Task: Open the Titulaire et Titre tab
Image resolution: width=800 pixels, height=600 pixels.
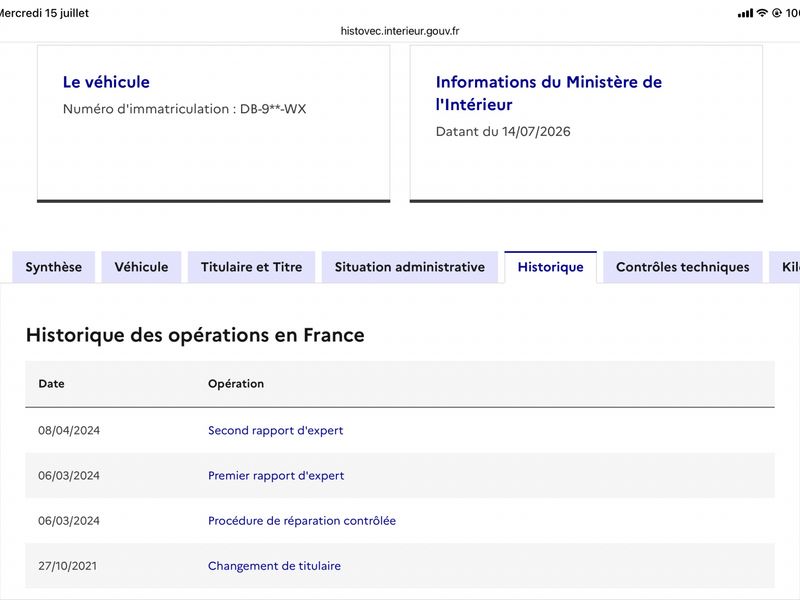Action: (x=252, y=267)
